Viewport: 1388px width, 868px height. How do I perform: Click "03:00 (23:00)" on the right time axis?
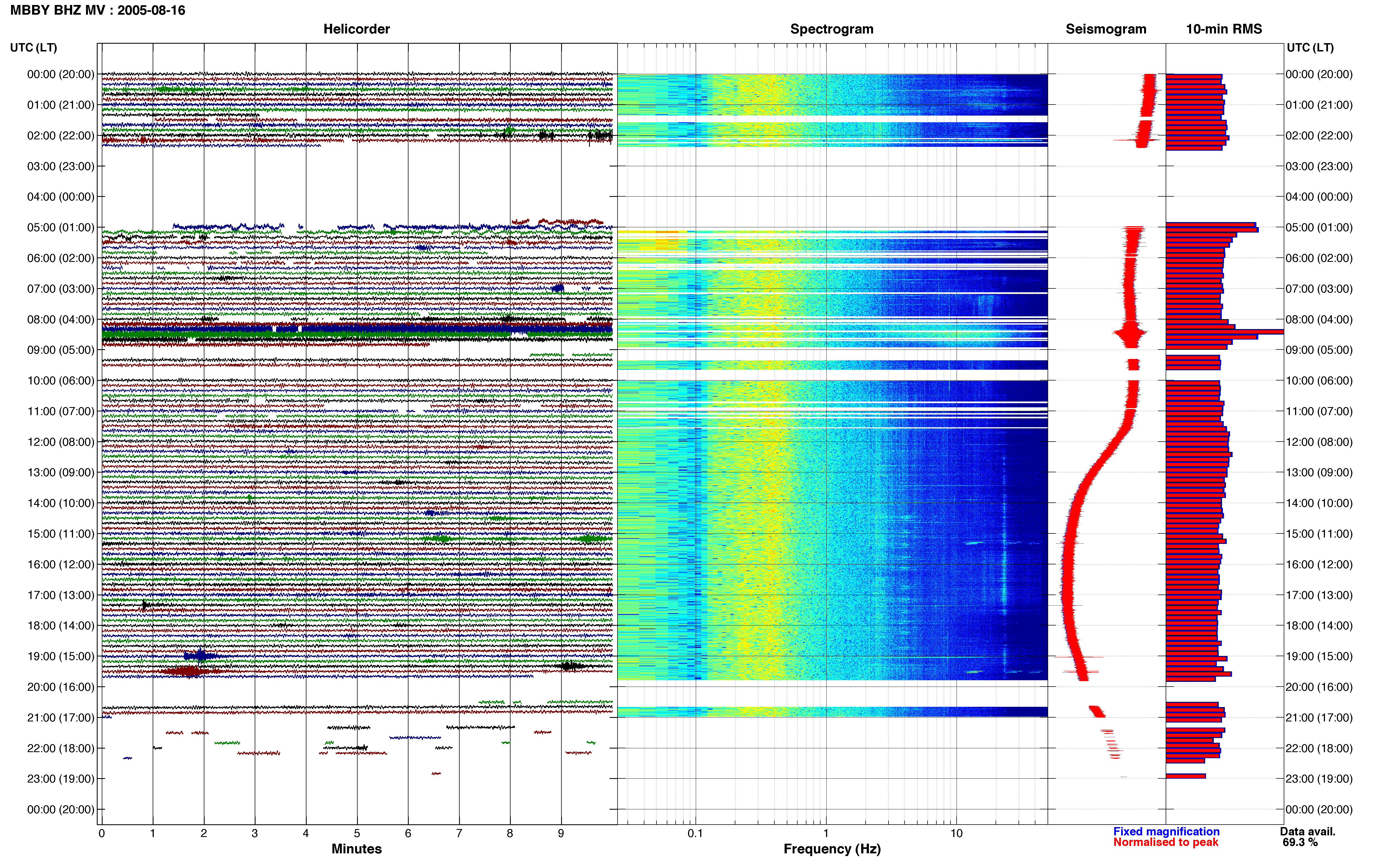tap(1319, 166)
